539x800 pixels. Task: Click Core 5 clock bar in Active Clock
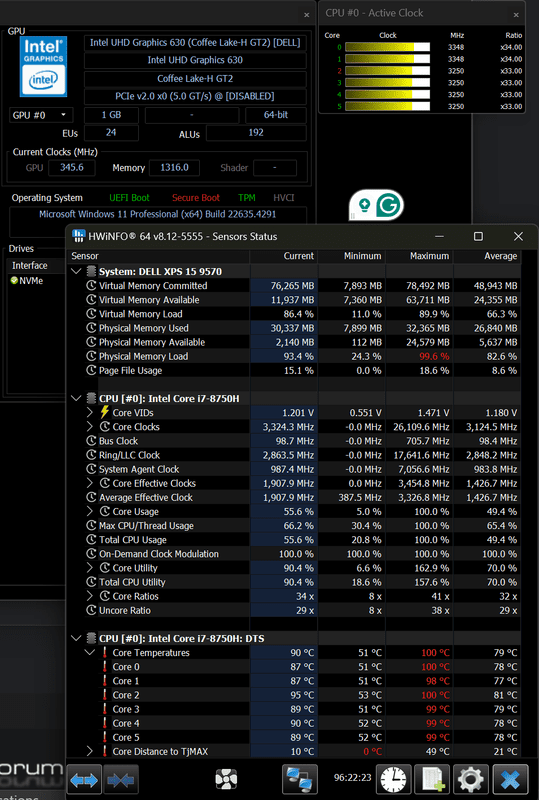[x=387, y=106]
